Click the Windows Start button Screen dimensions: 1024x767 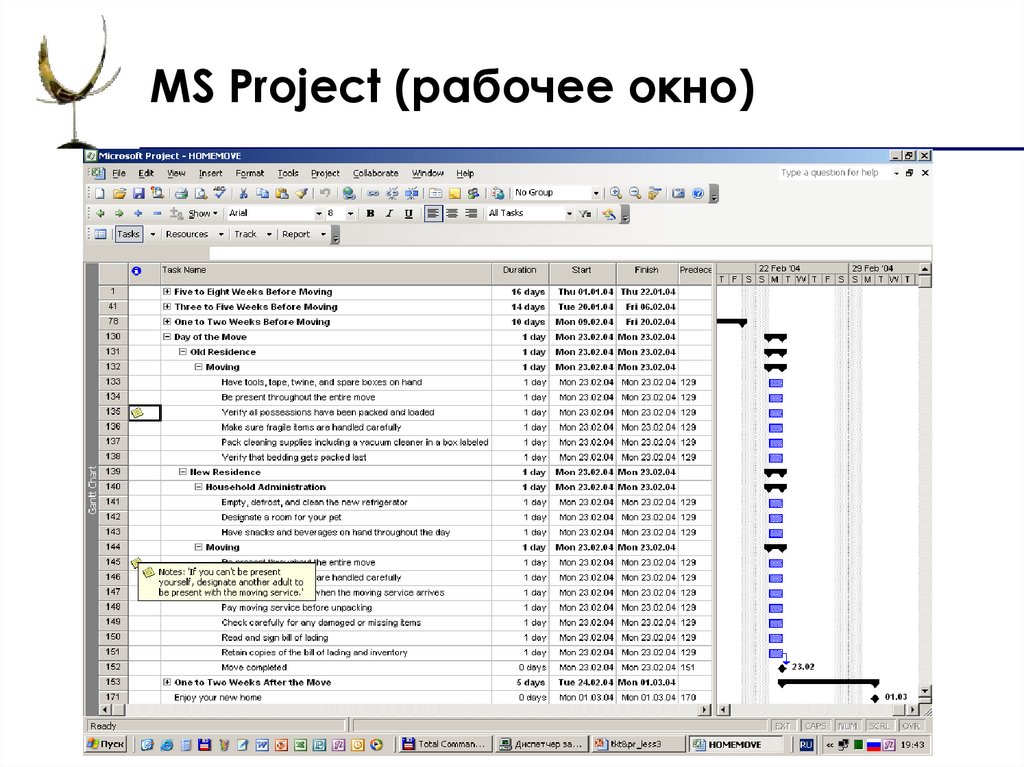(106, 744)
